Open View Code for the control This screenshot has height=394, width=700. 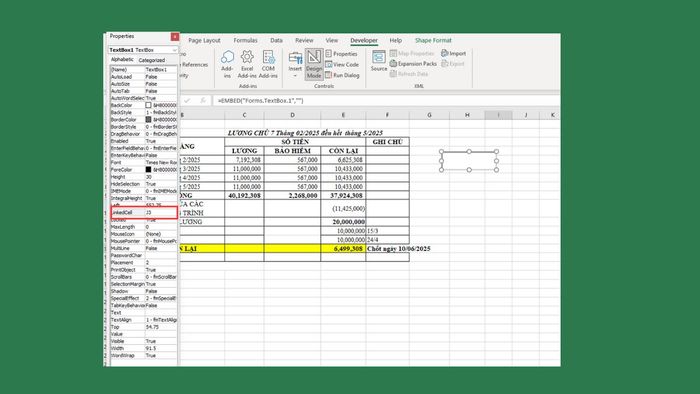coord(342,65)
